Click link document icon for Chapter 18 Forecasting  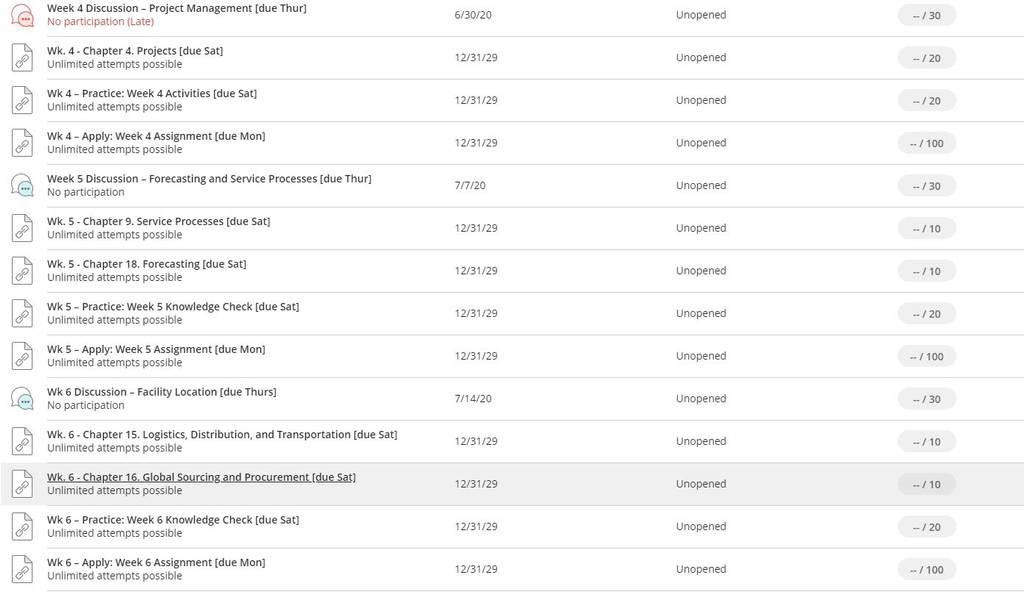coord(22,270)
